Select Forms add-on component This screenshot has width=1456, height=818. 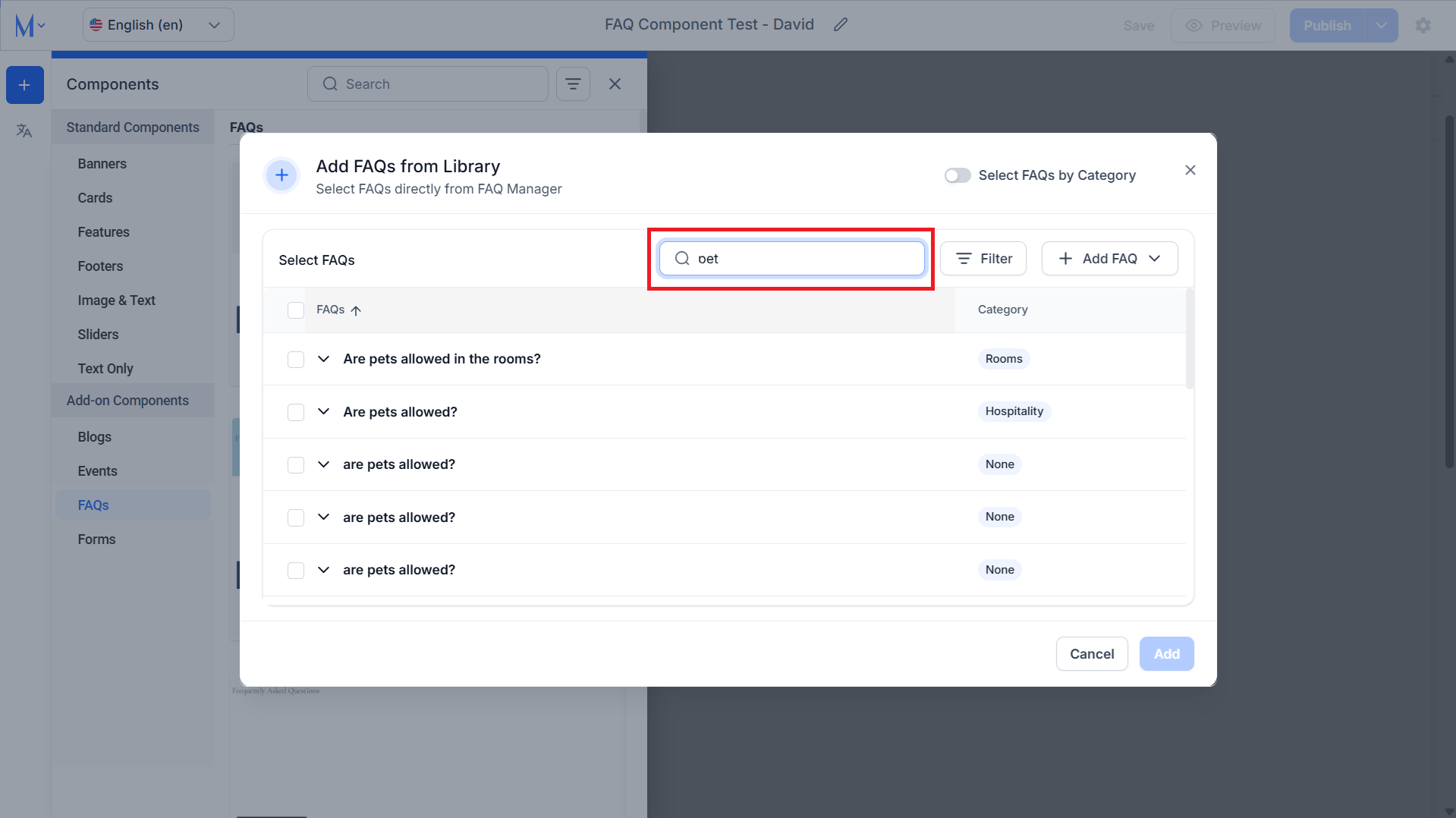[96, 540]
